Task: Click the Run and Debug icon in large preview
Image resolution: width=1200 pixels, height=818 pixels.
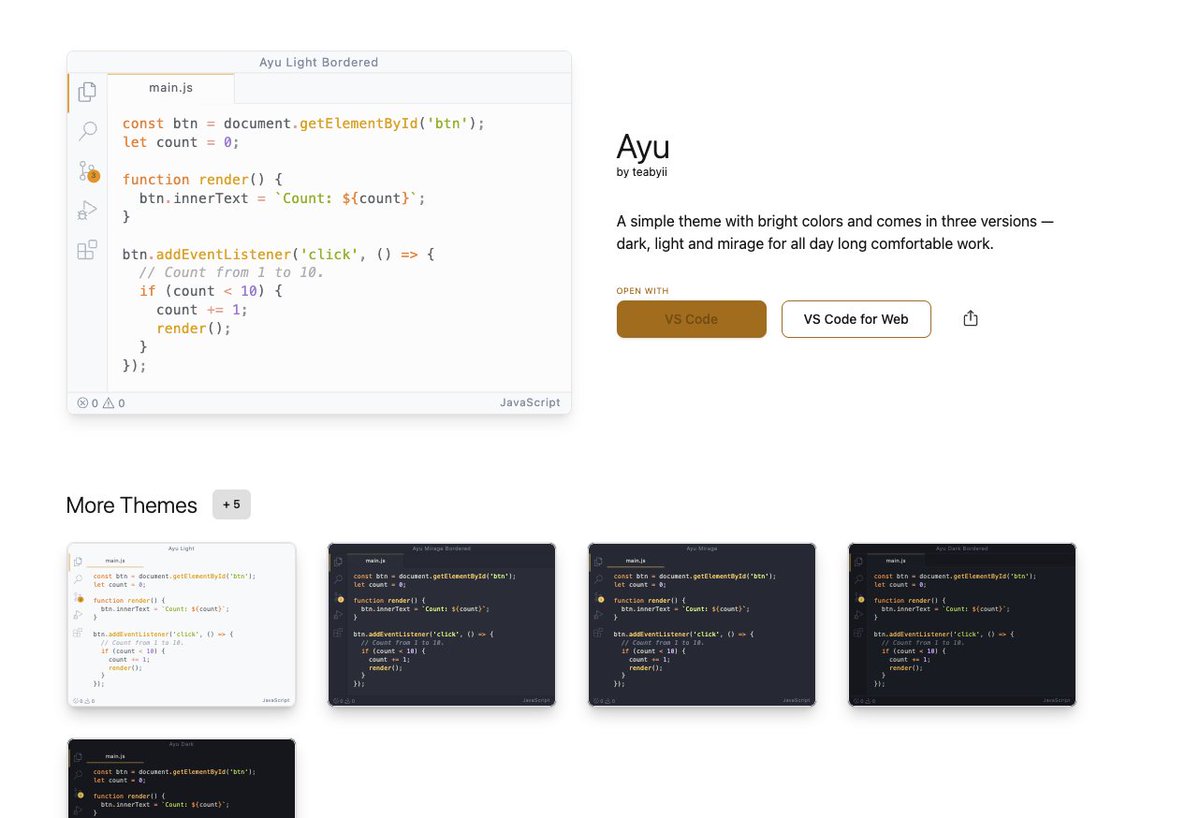Action: click(x=87, y=210)
